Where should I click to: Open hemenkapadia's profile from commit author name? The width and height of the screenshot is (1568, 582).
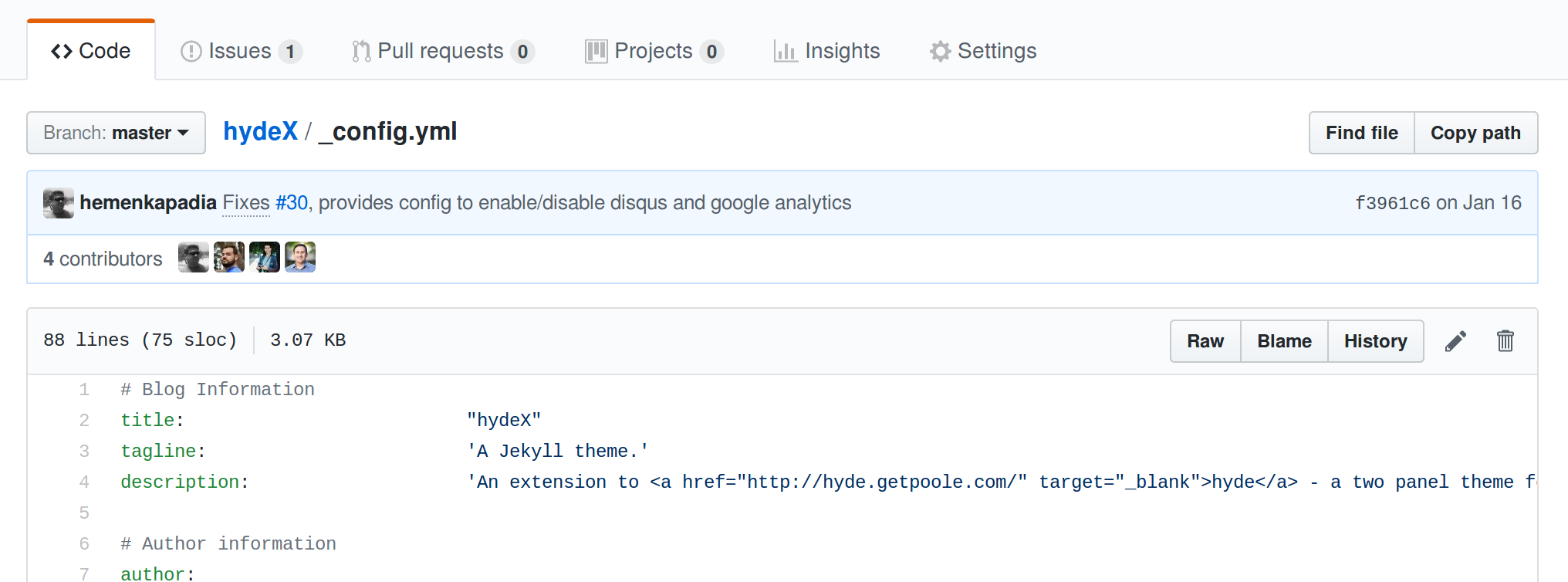148,202
